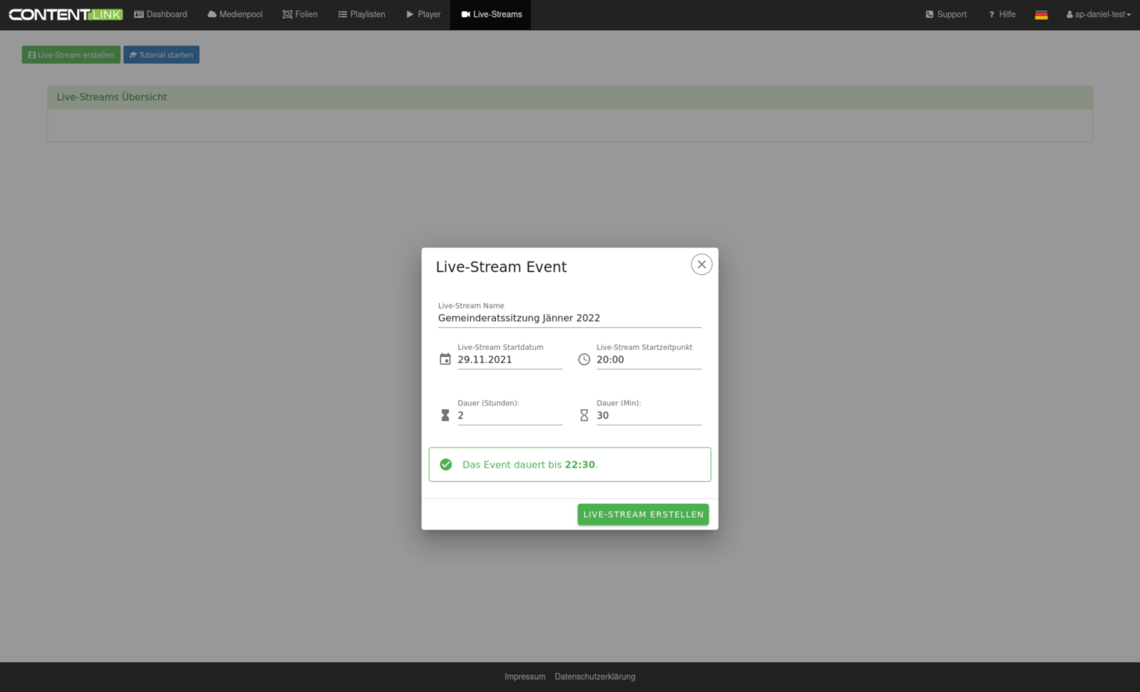Navigate to Playlisten
Image resolution: width=1140 pixels, height=692 pixels.
click(361, 15)
